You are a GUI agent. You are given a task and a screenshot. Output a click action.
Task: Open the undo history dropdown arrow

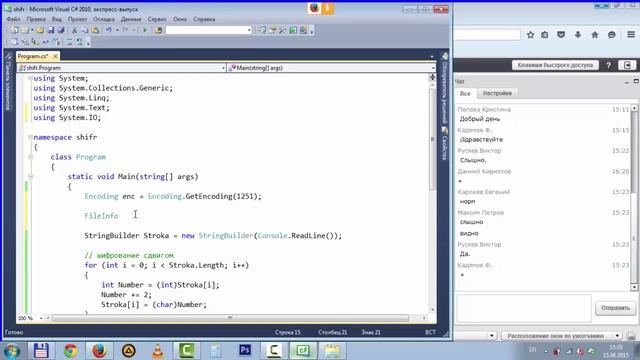[117, 30]
